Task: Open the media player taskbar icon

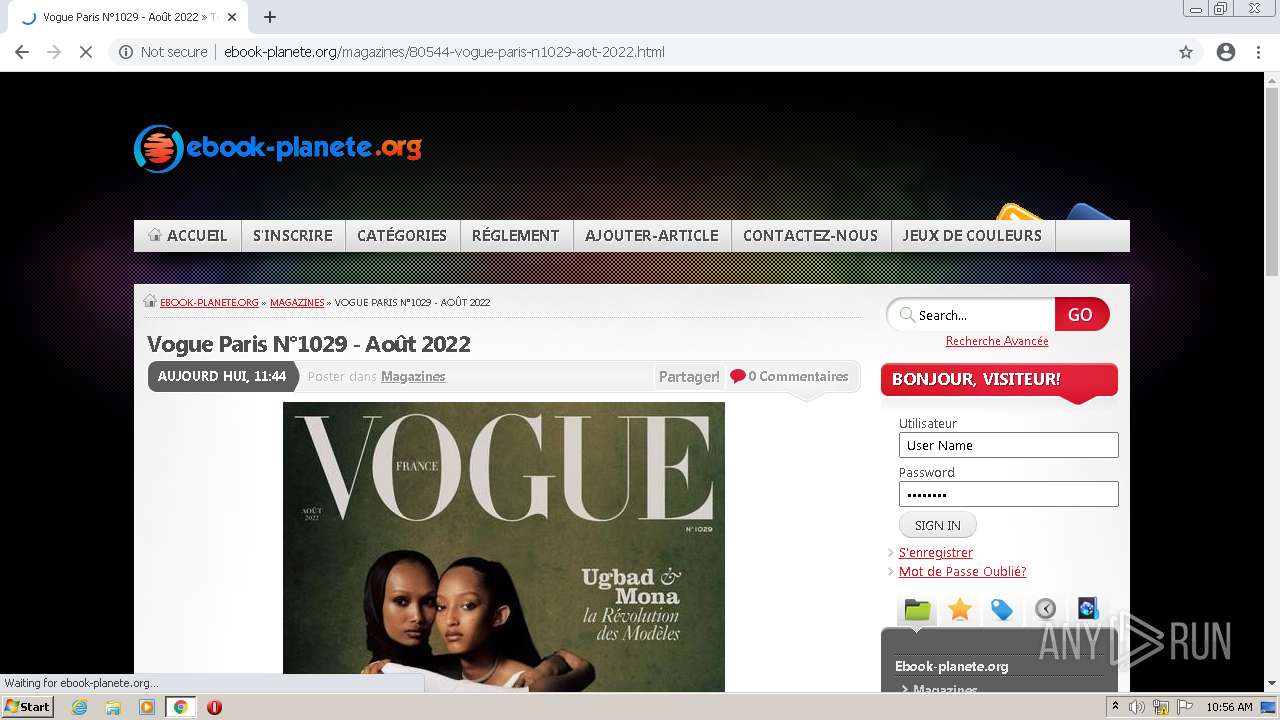Action: [x=147, y=707]
